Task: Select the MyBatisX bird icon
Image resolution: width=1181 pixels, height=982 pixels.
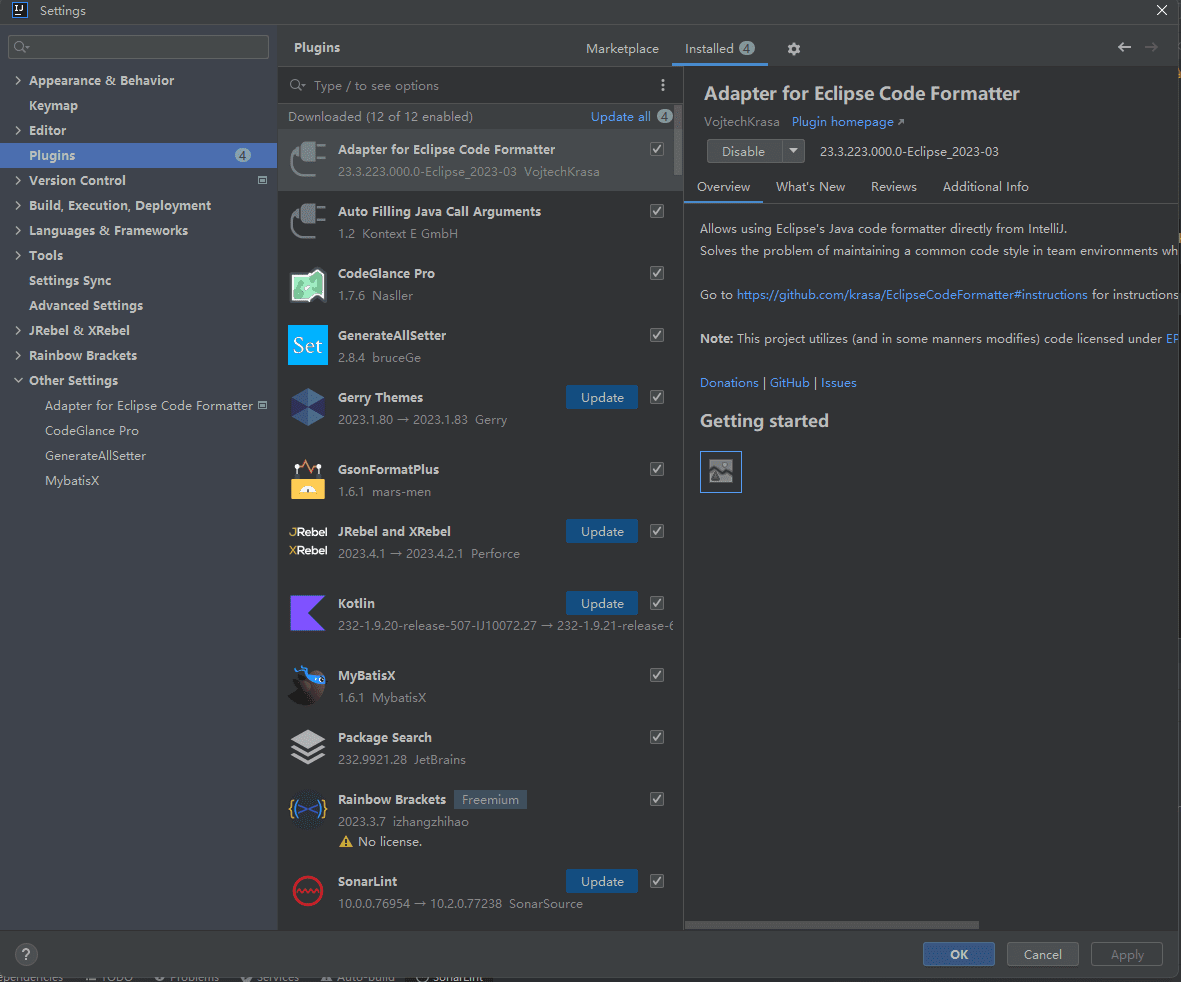Action: point(308,685)
